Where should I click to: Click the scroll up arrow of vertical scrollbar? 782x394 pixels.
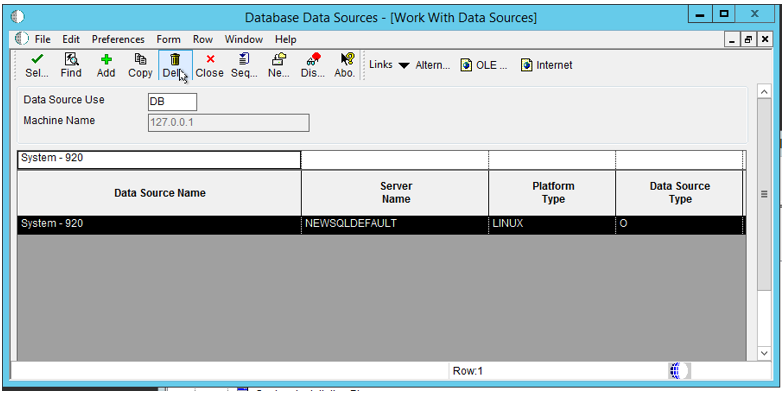point(764,92)
